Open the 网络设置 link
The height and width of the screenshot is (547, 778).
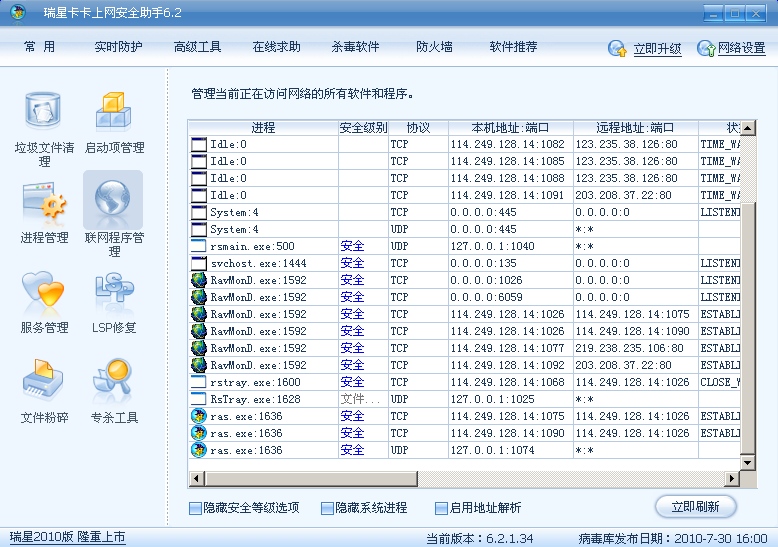tap(741, 48)
